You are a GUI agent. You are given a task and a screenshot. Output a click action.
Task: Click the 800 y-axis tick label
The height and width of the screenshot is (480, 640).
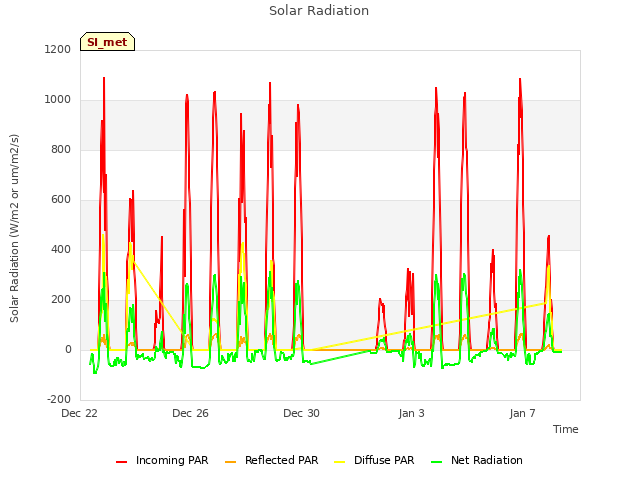click(61, 149)
